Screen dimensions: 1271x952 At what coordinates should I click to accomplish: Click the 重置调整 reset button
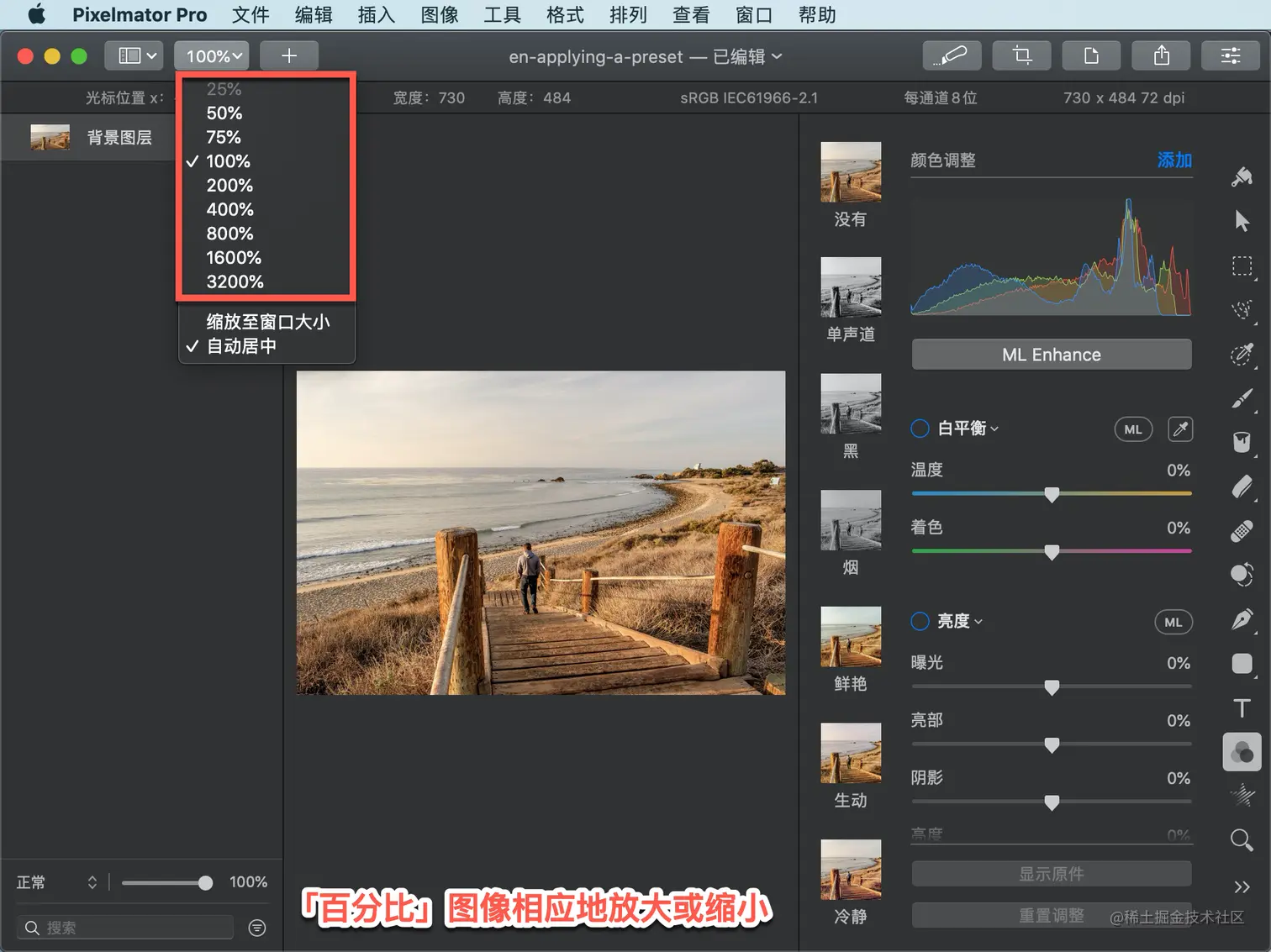1052,915
